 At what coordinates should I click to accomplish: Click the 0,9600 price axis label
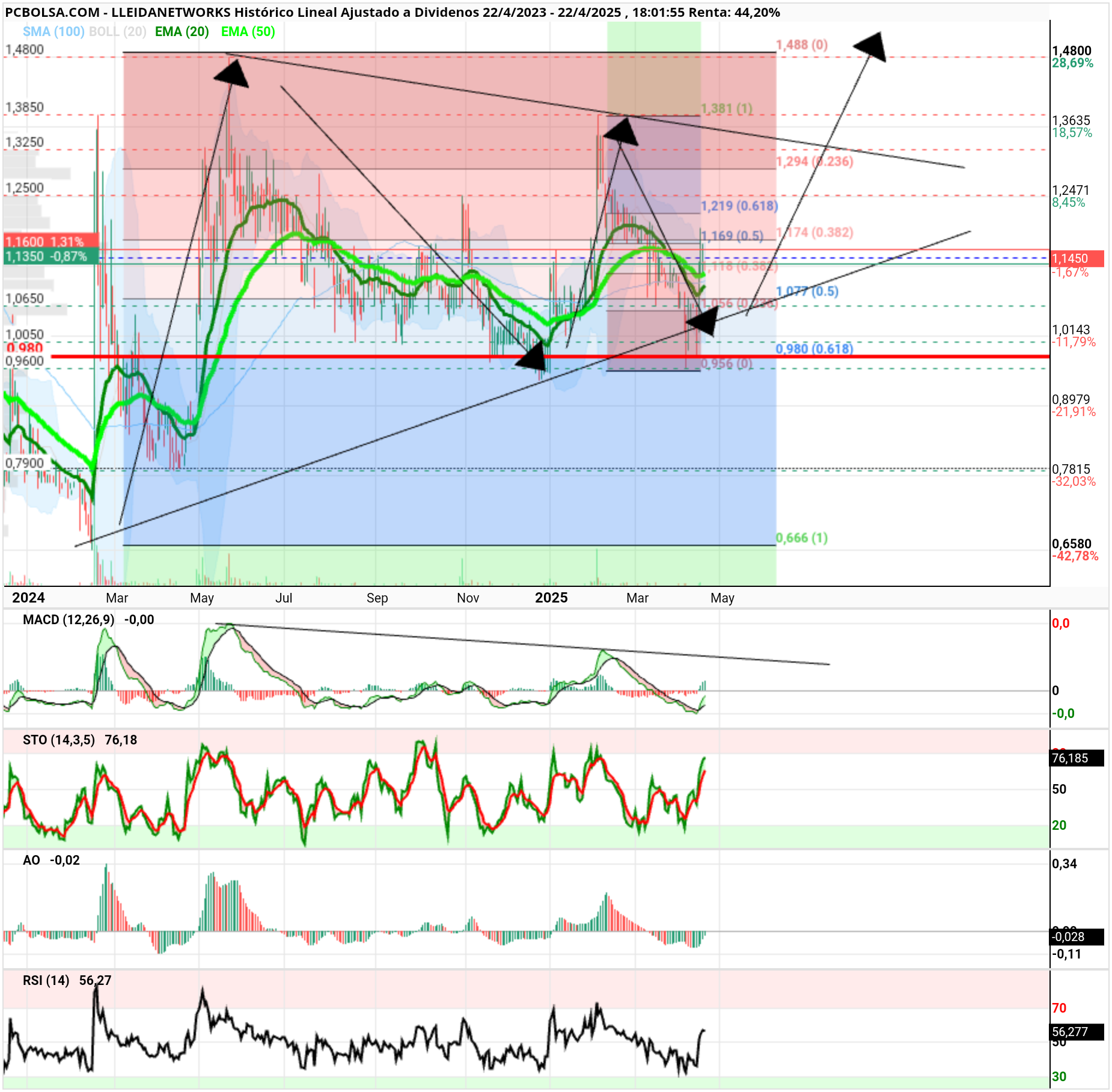coord(25,361)
